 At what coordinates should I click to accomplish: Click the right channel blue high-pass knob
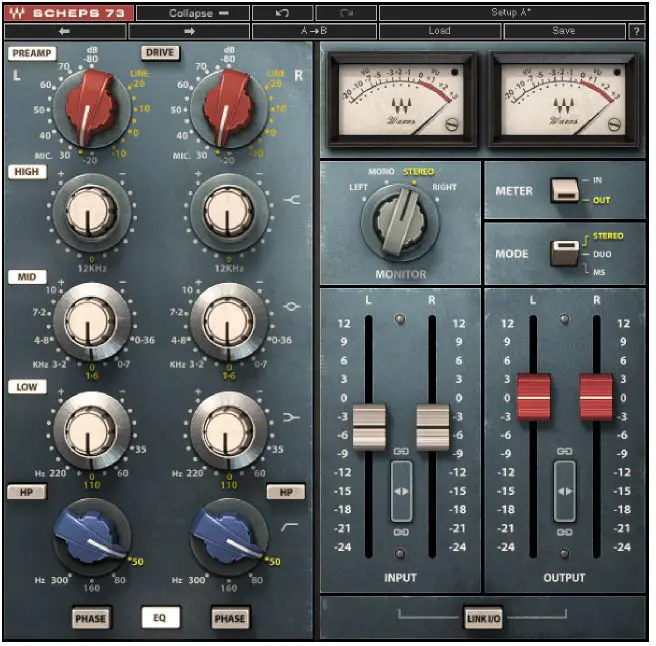(228, 537)
